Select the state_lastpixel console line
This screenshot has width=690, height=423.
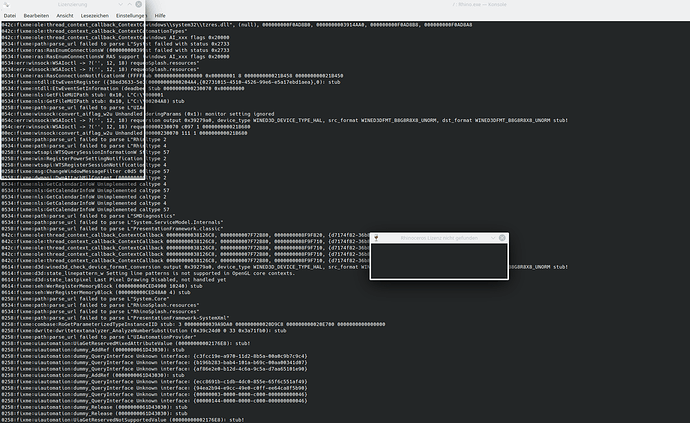coord(114,280)
